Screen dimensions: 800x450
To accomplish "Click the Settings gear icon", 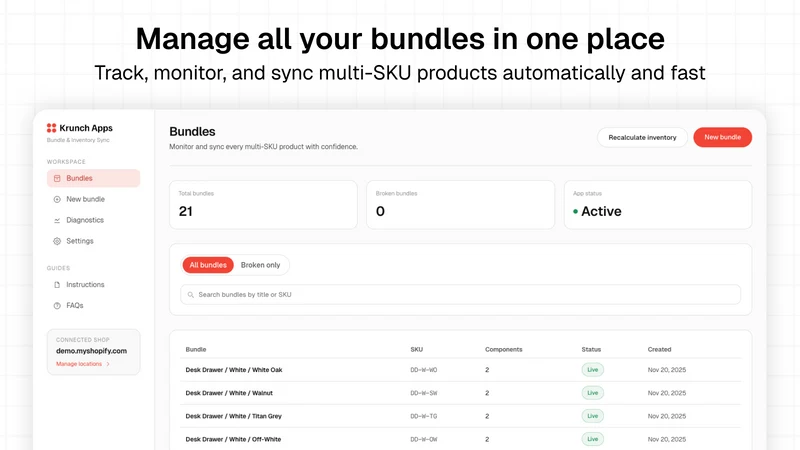I will (x=57, y=241).
